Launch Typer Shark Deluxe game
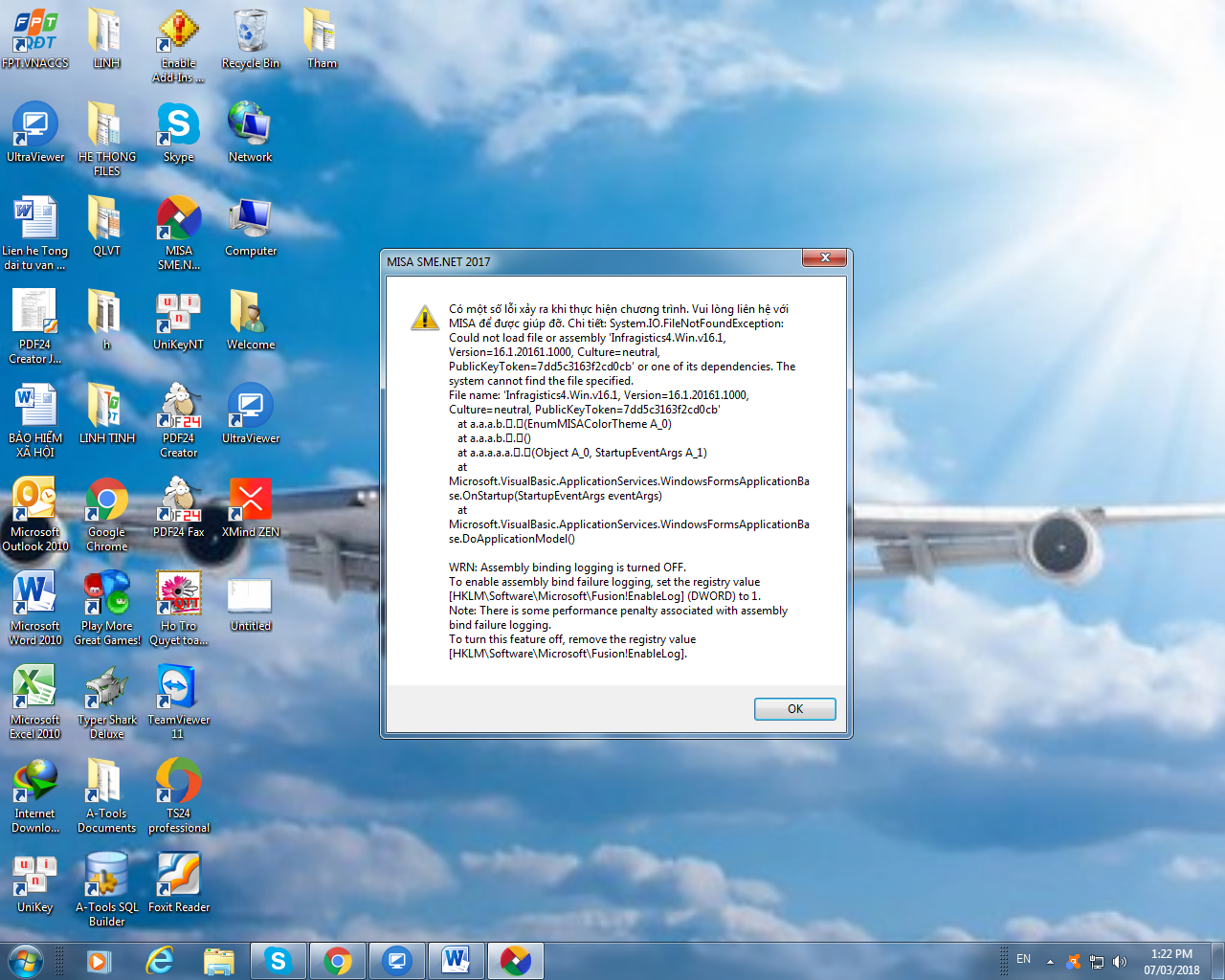1225x980 pixels. pyautogui.click(x=106, y=702)
